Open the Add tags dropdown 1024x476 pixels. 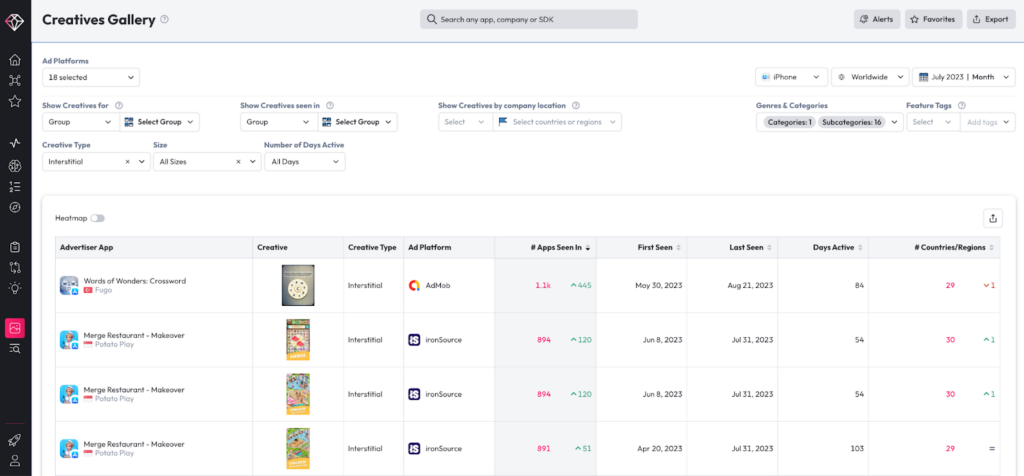coord(987,122)
